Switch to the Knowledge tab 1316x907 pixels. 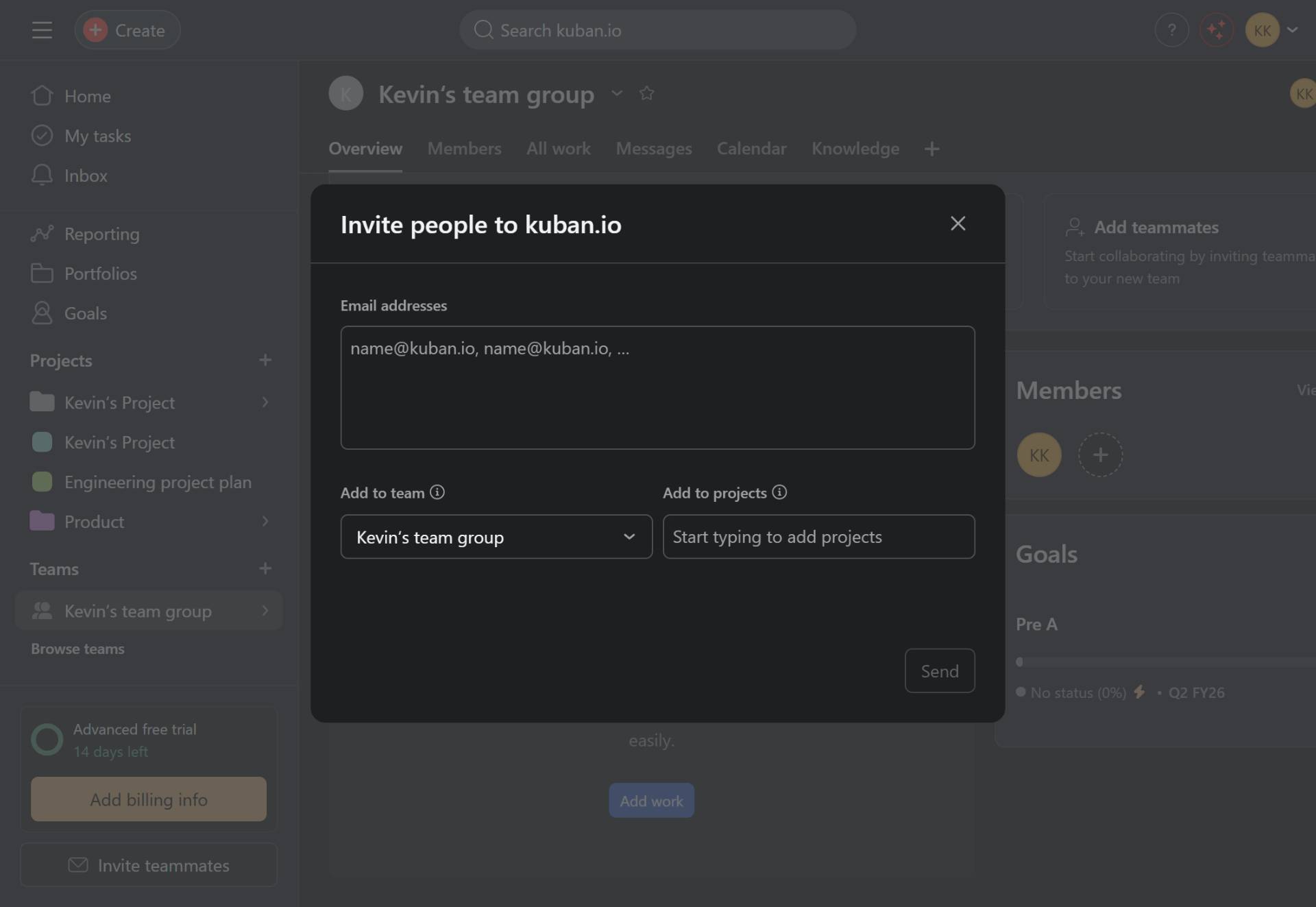point(855,149)
